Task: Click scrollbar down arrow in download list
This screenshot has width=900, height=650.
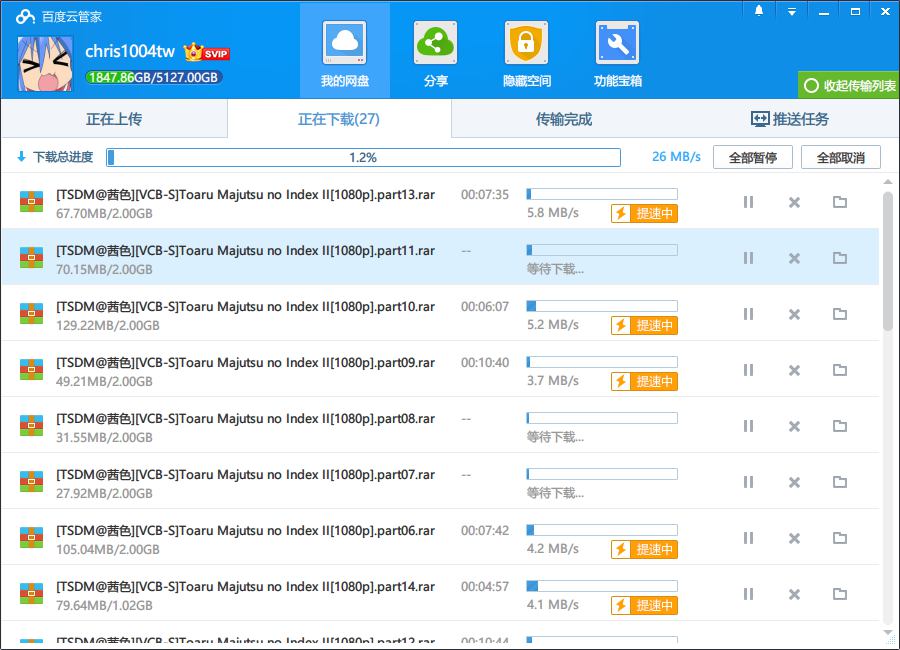Action: pyautogui.click(x=888, y=634)
